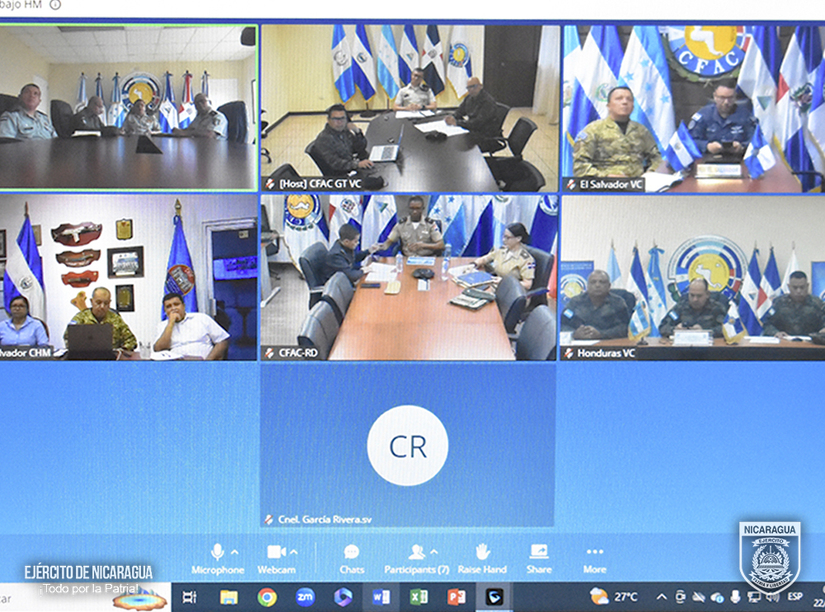The image size is (825, 612).
Task: Select the Host CFAC GT VC video
Action: tap(408, 108)
